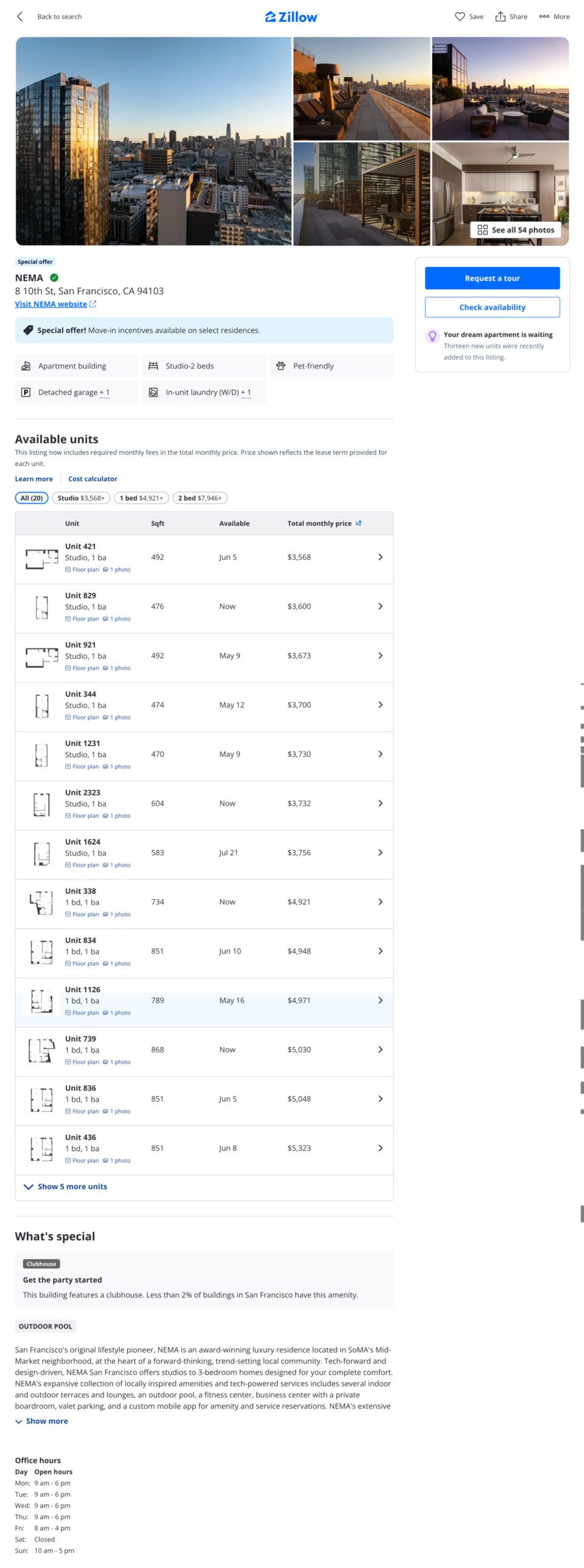Open Unit 421 floor plan thumbnail
584x1568 pixels.
tap(41, 558)
